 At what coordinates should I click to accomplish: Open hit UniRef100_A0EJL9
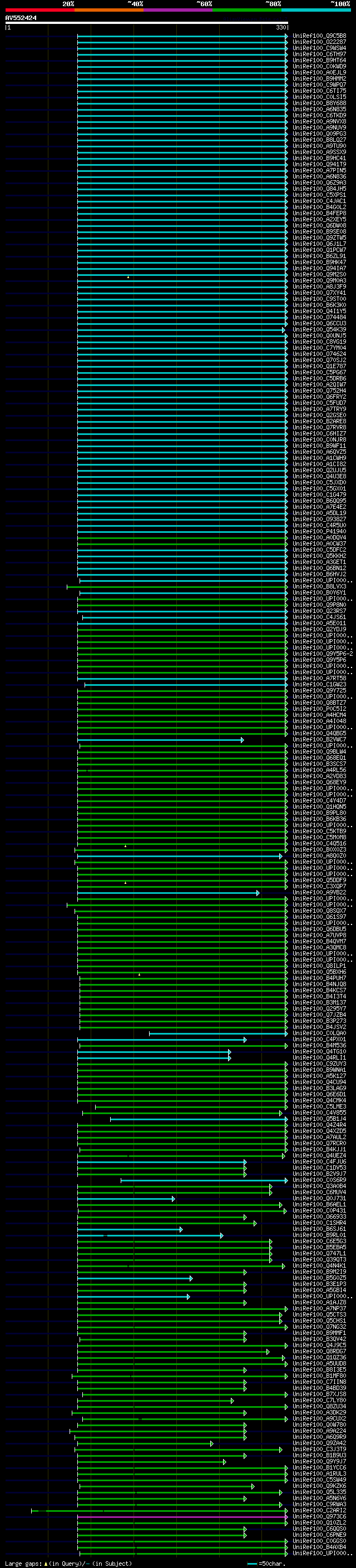[x=319, y=72]
